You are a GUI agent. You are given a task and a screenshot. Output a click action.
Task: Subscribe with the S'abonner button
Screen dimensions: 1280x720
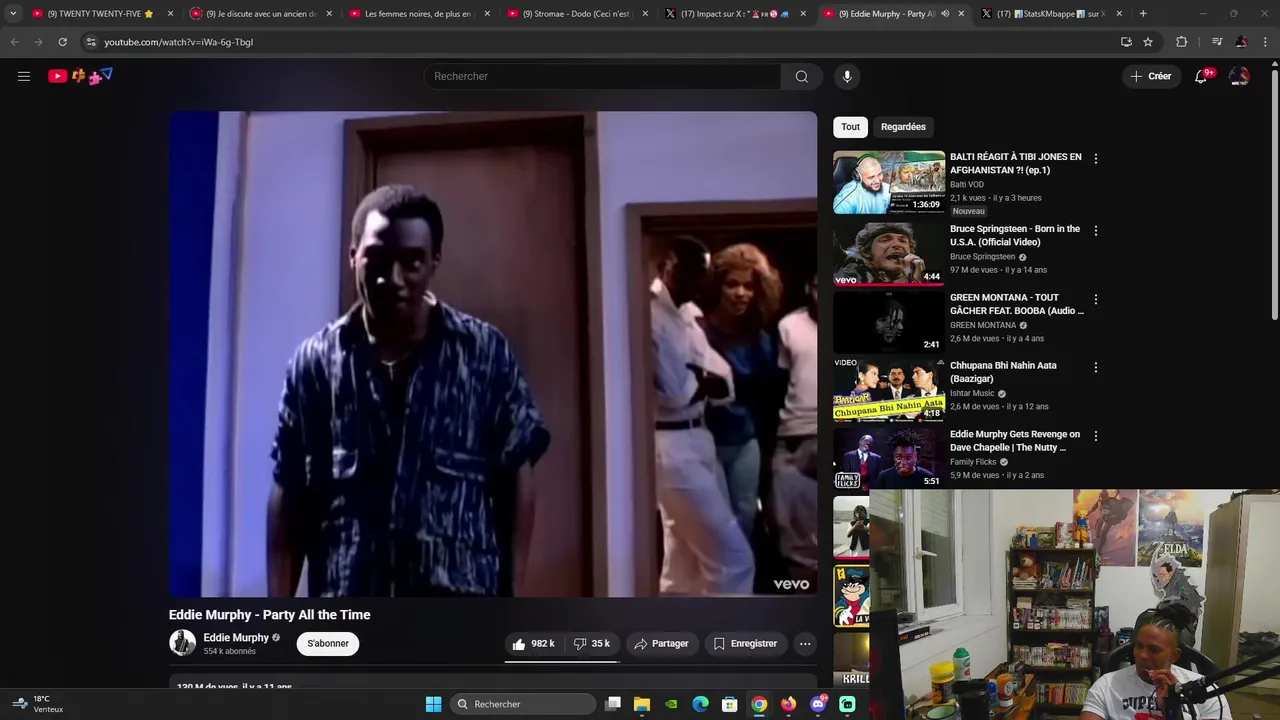(328, 643)
